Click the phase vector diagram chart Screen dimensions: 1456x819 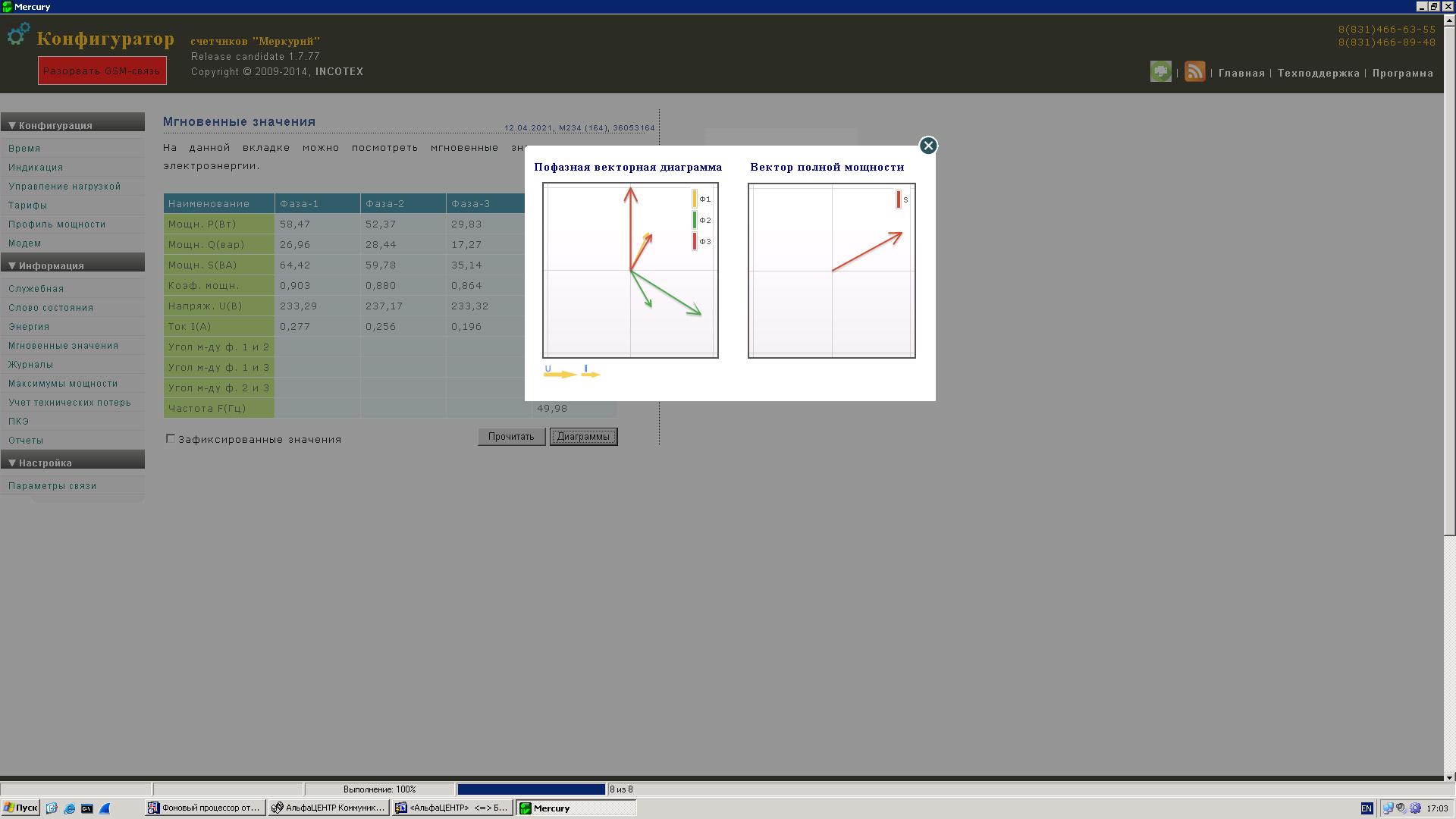(630, 271)
